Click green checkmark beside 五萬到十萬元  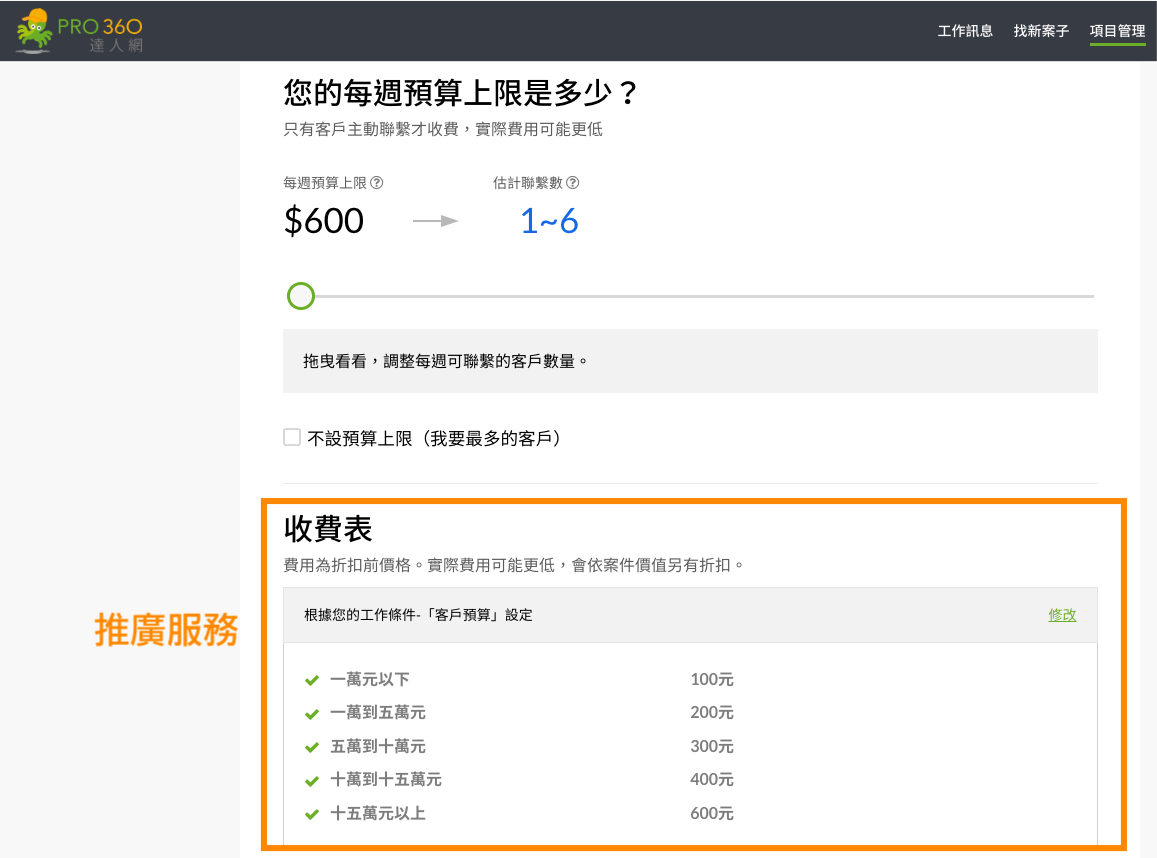coord(312,747)
